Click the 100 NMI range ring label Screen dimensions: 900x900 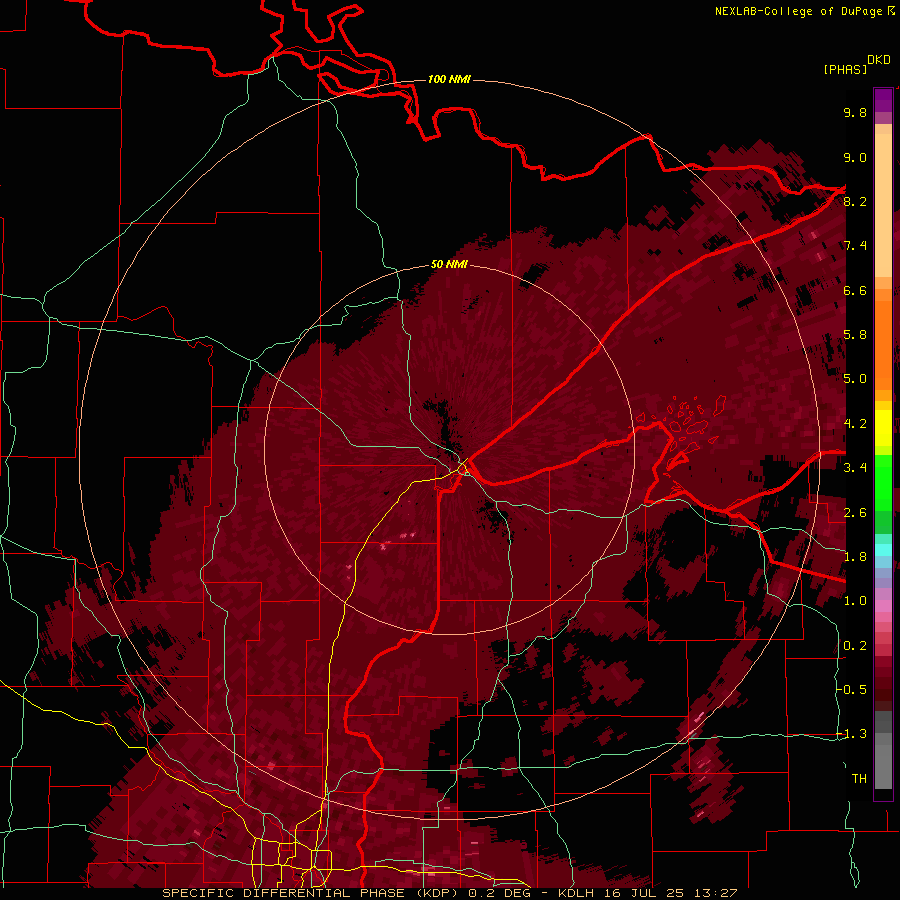[449, 79]
